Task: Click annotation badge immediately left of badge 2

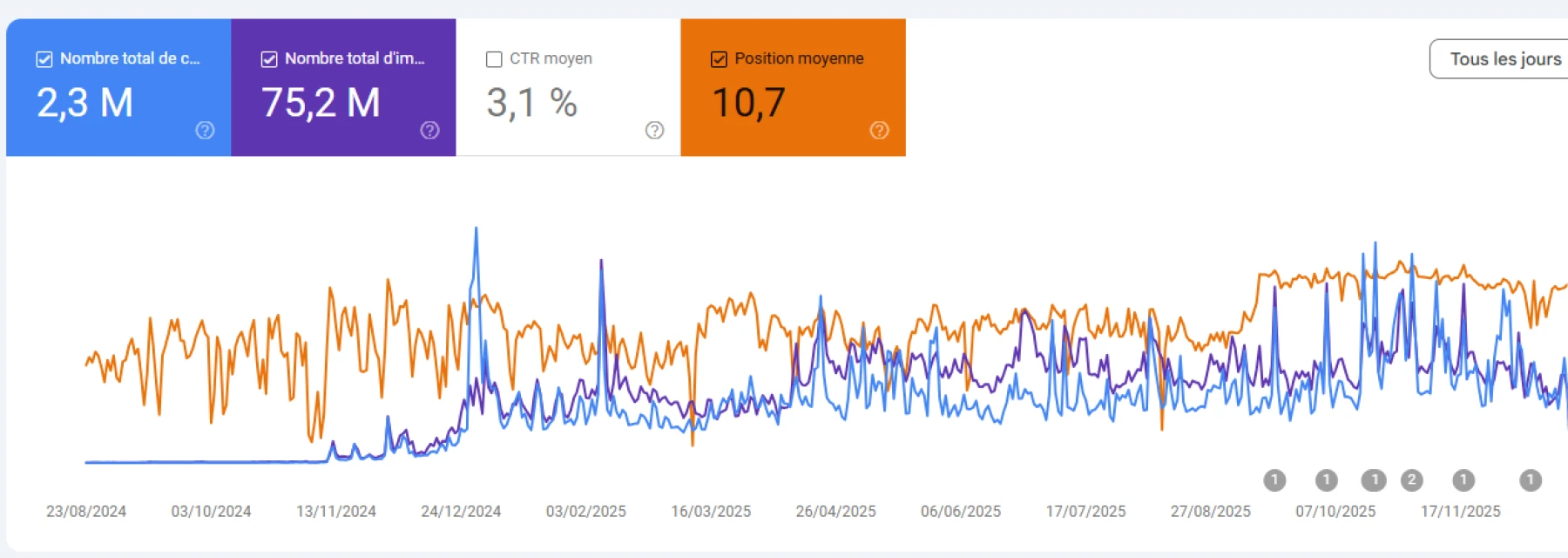Action: (1374, 480)
